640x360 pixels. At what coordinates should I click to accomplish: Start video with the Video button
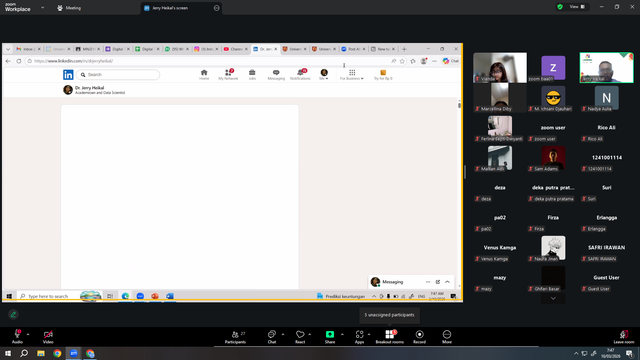[48, 337]
